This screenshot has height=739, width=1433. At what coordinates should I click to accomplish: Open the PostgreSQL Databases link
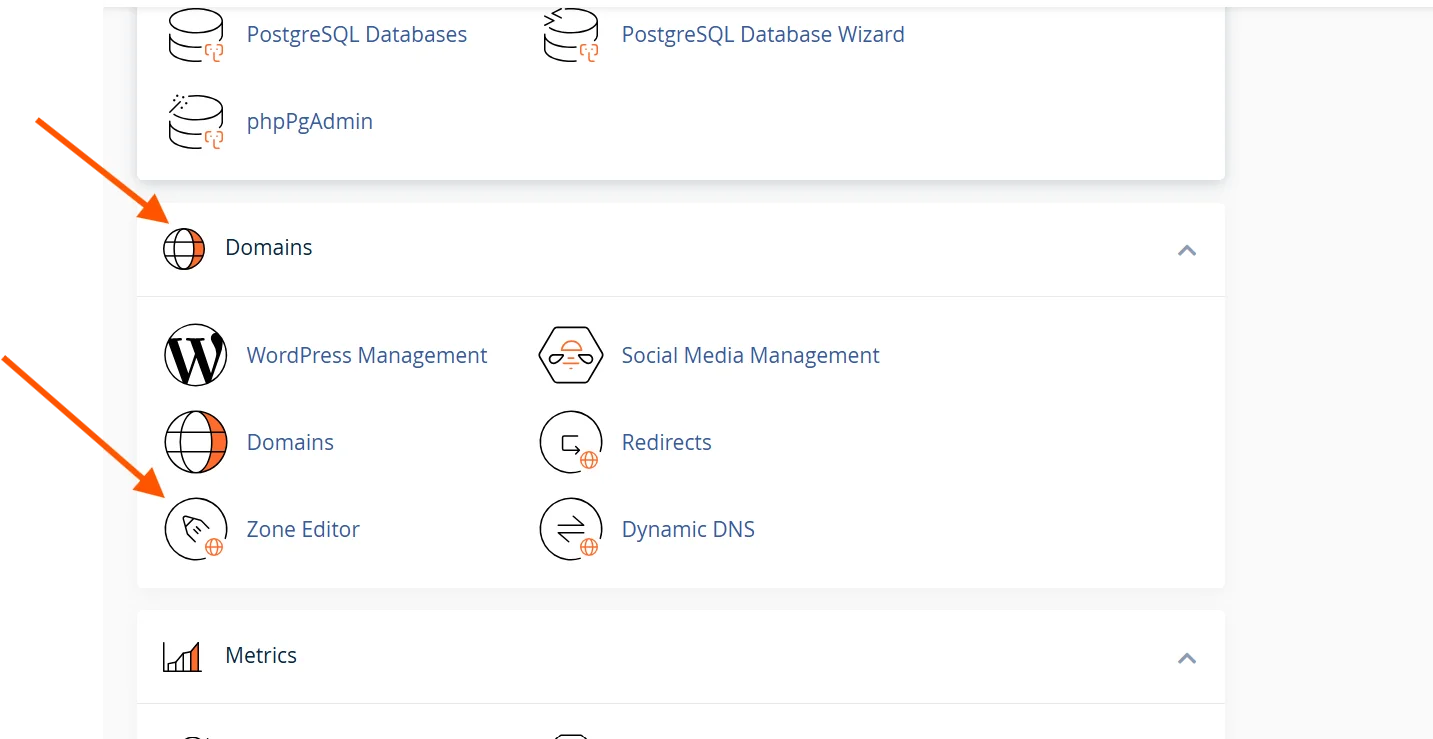point(356,34)
